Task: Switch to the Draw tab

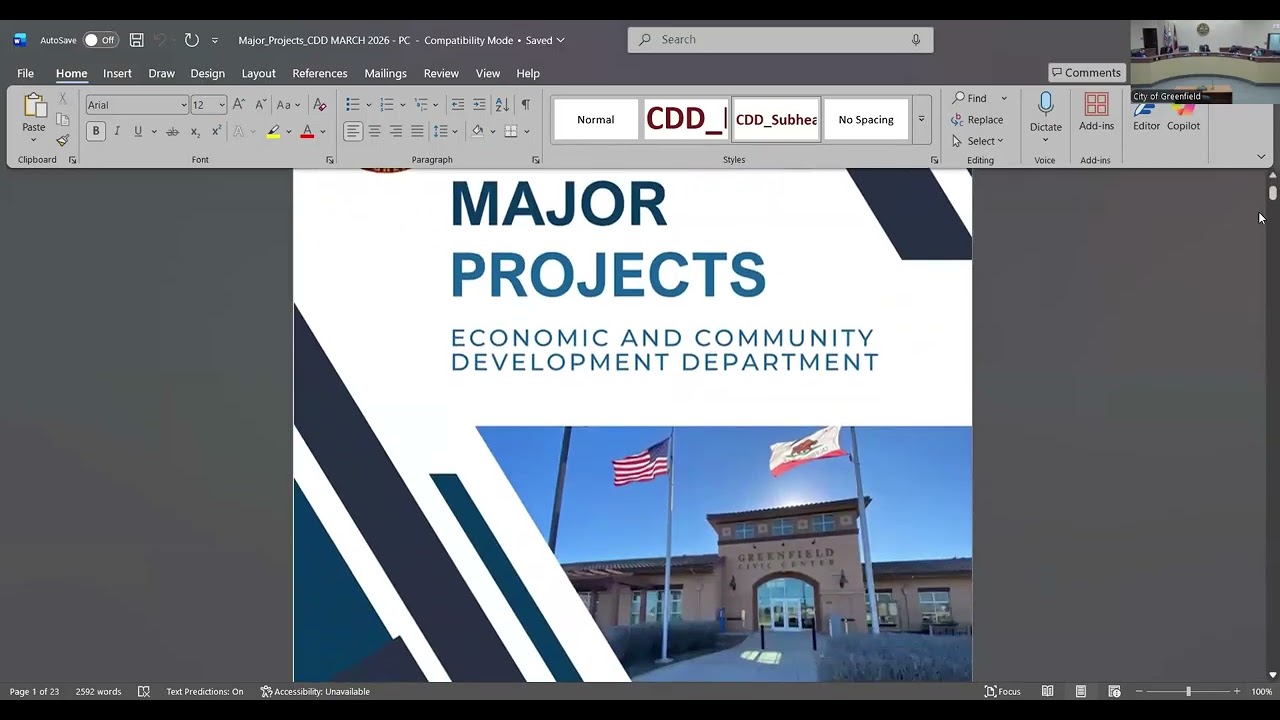Action: [x=161, y=73]
